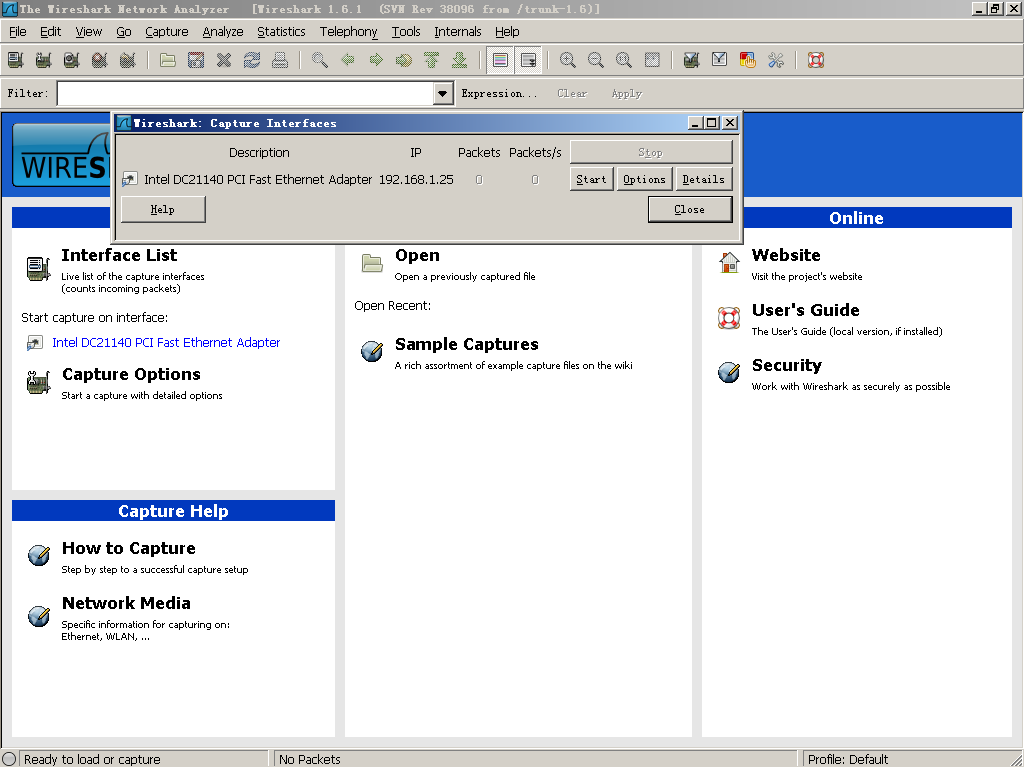Open the Help menu in menu bar
The image size is (1024, 768).
[x=507, y=31]
